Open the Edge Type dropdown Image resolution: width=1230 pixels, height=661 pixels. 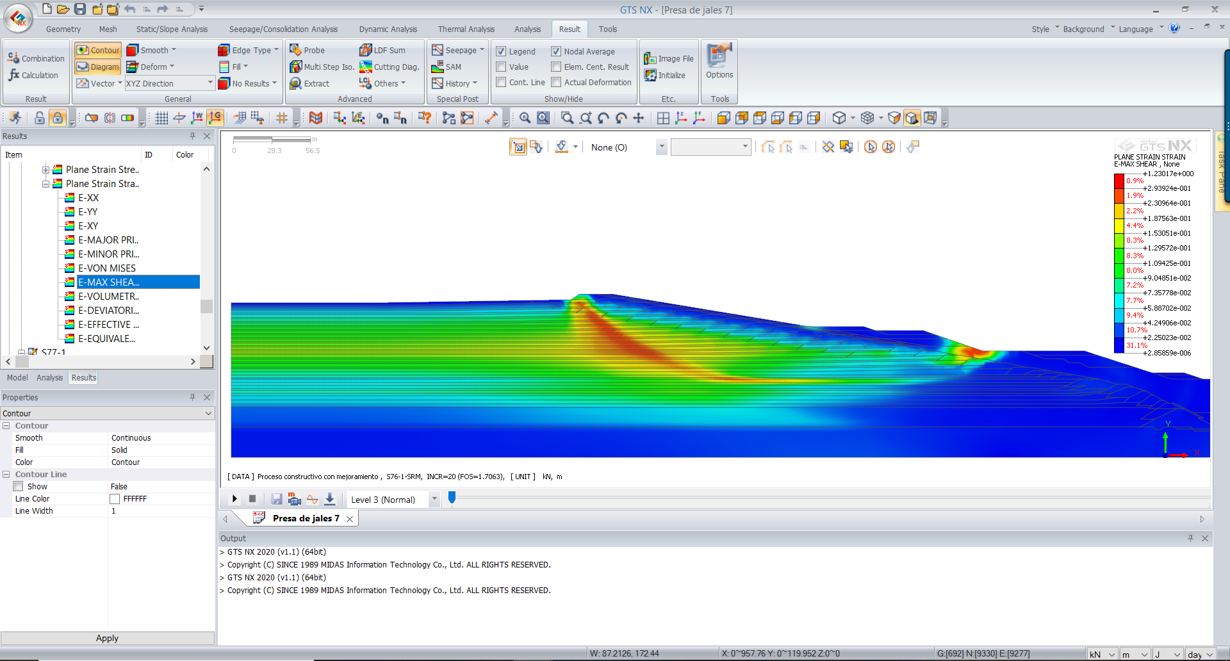click(x=248, y=50)
